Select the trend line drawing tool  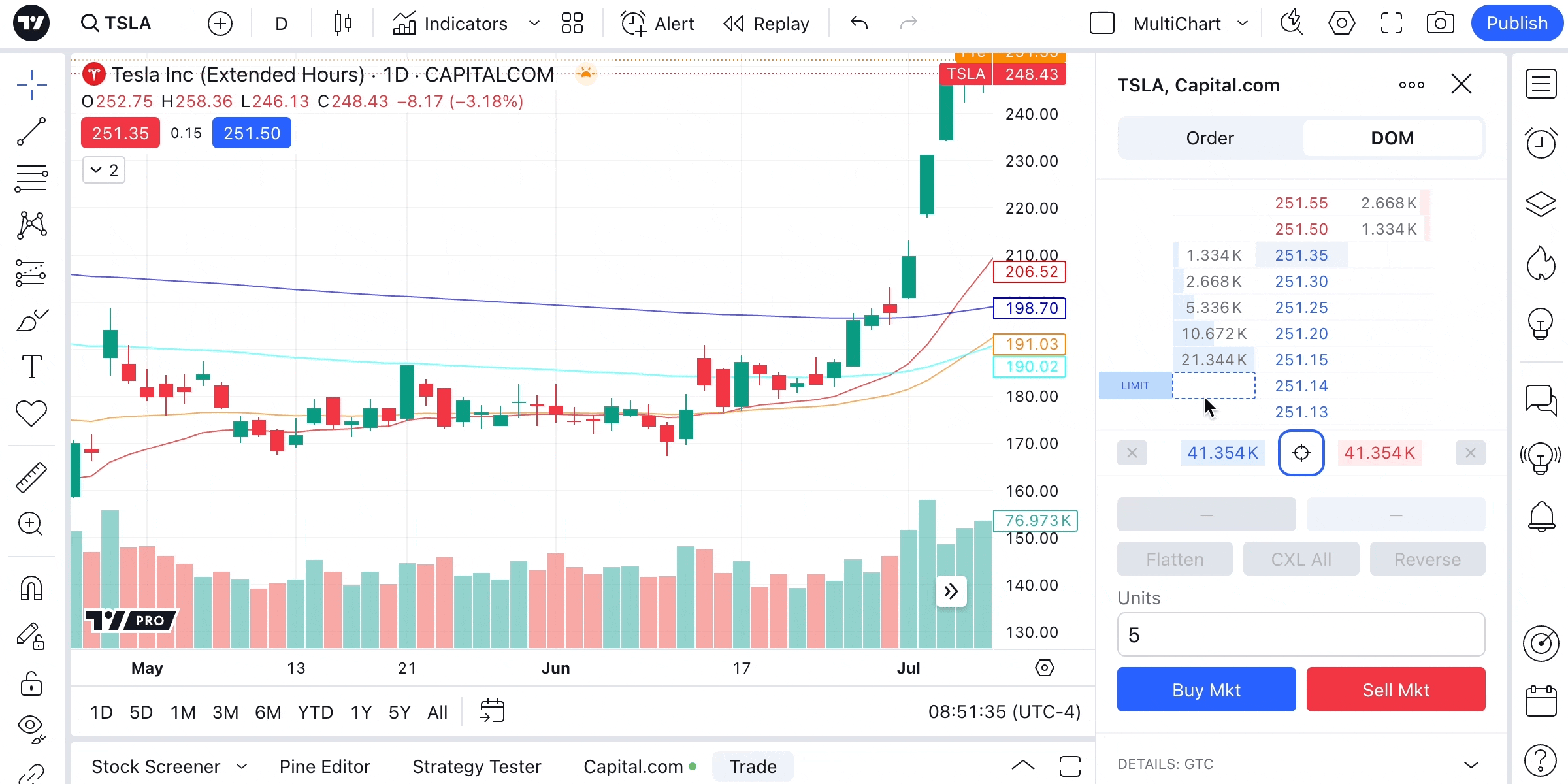coord(31,131)
